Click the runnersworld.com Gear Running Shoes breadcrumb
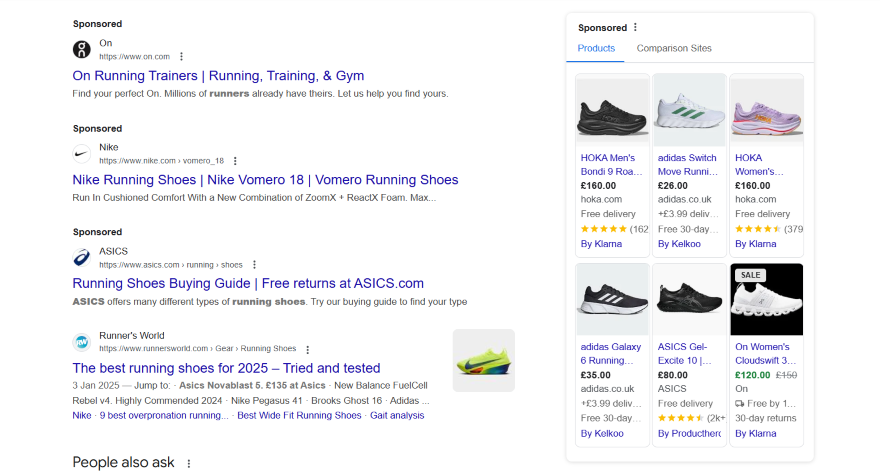 (198, 349)
